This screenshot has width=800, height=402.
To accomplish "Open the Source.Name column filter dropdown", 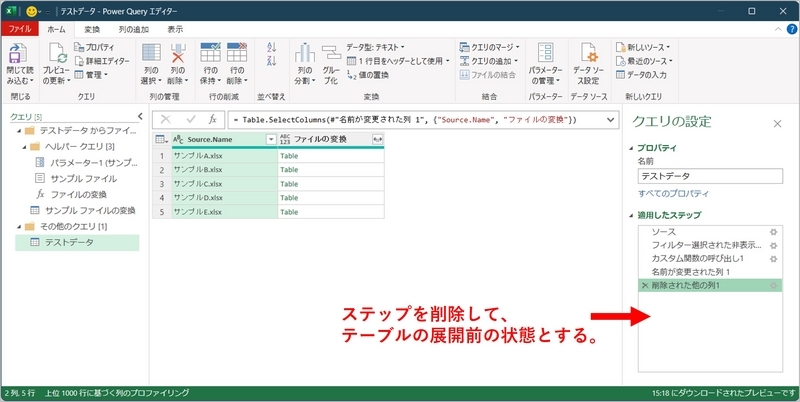I will (271, 139).
